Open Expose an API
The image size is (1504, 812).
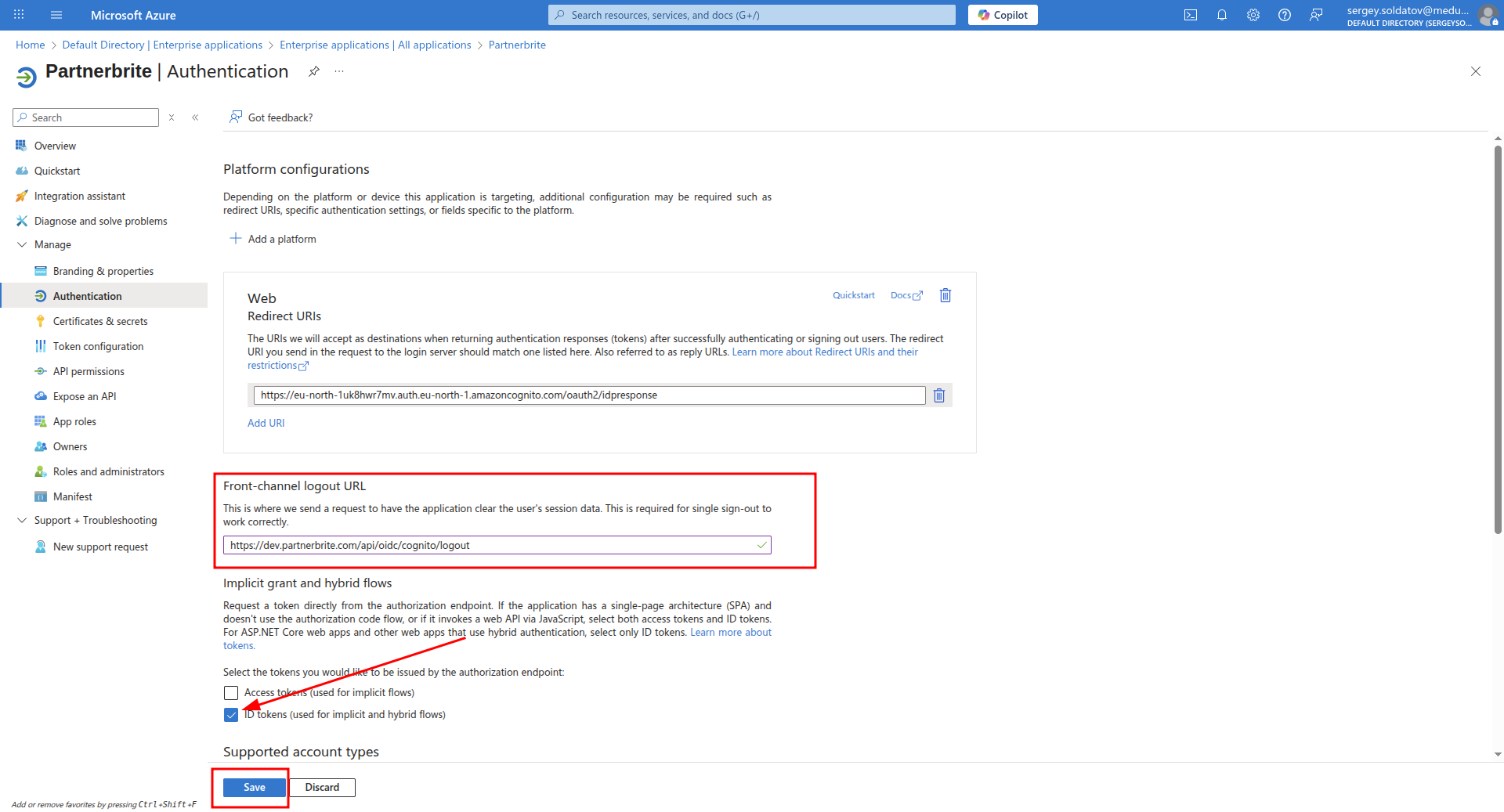pos(85,396)
